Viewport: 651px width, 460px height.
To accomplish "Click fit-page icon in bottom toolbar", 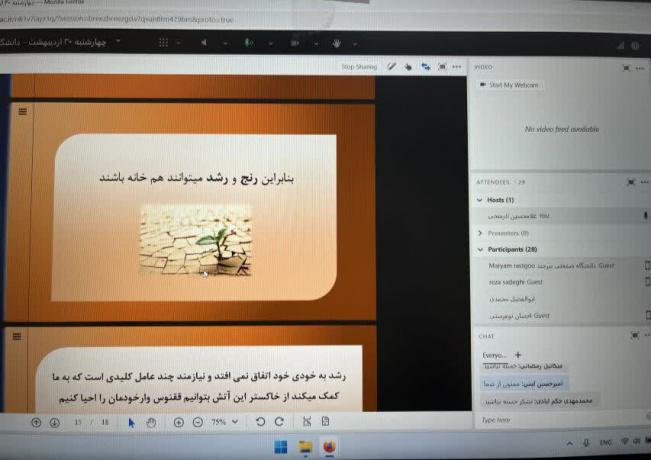I will (x=326, y=422).
